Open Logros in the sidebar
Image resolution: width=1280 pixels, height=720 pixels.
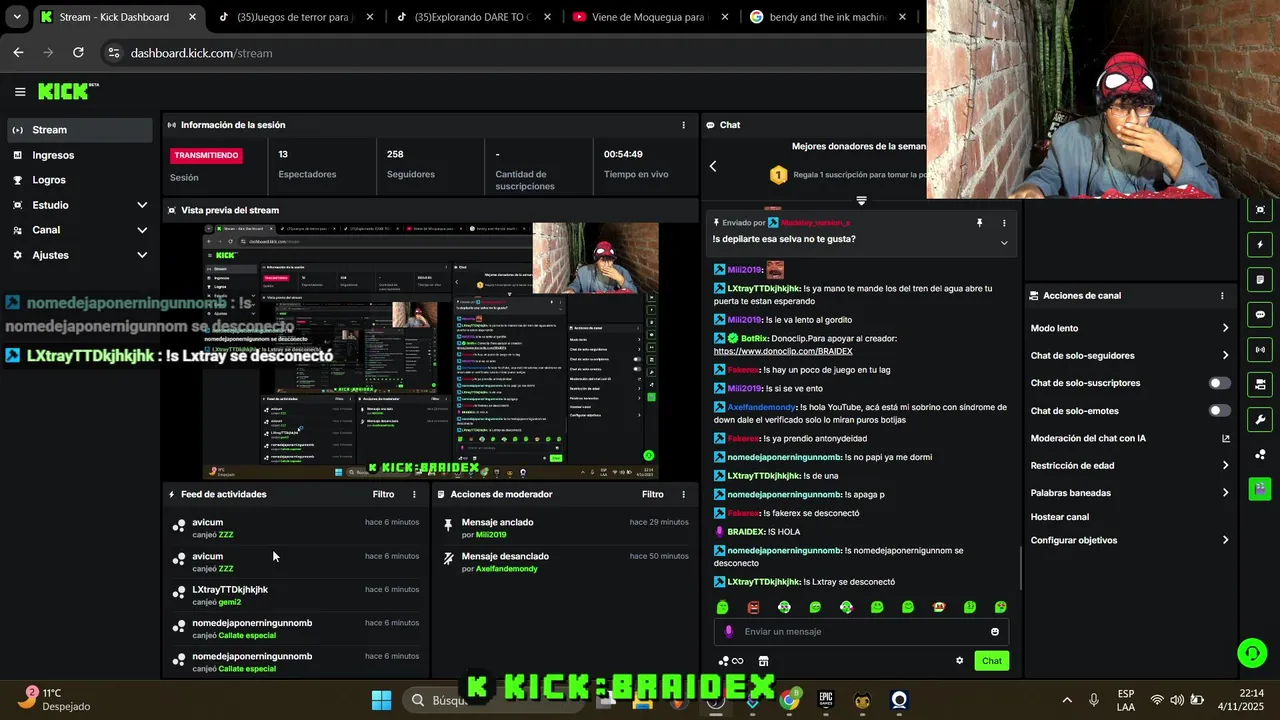(x=78, y=180)
